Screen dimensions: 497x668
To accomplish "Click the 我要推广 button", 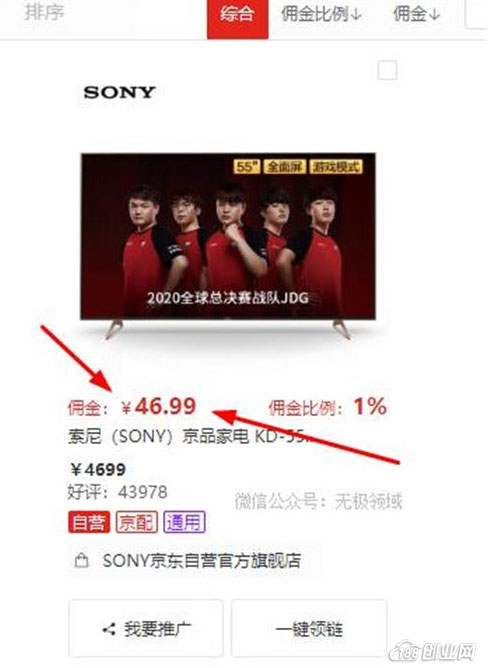I will tap(146, 629).
